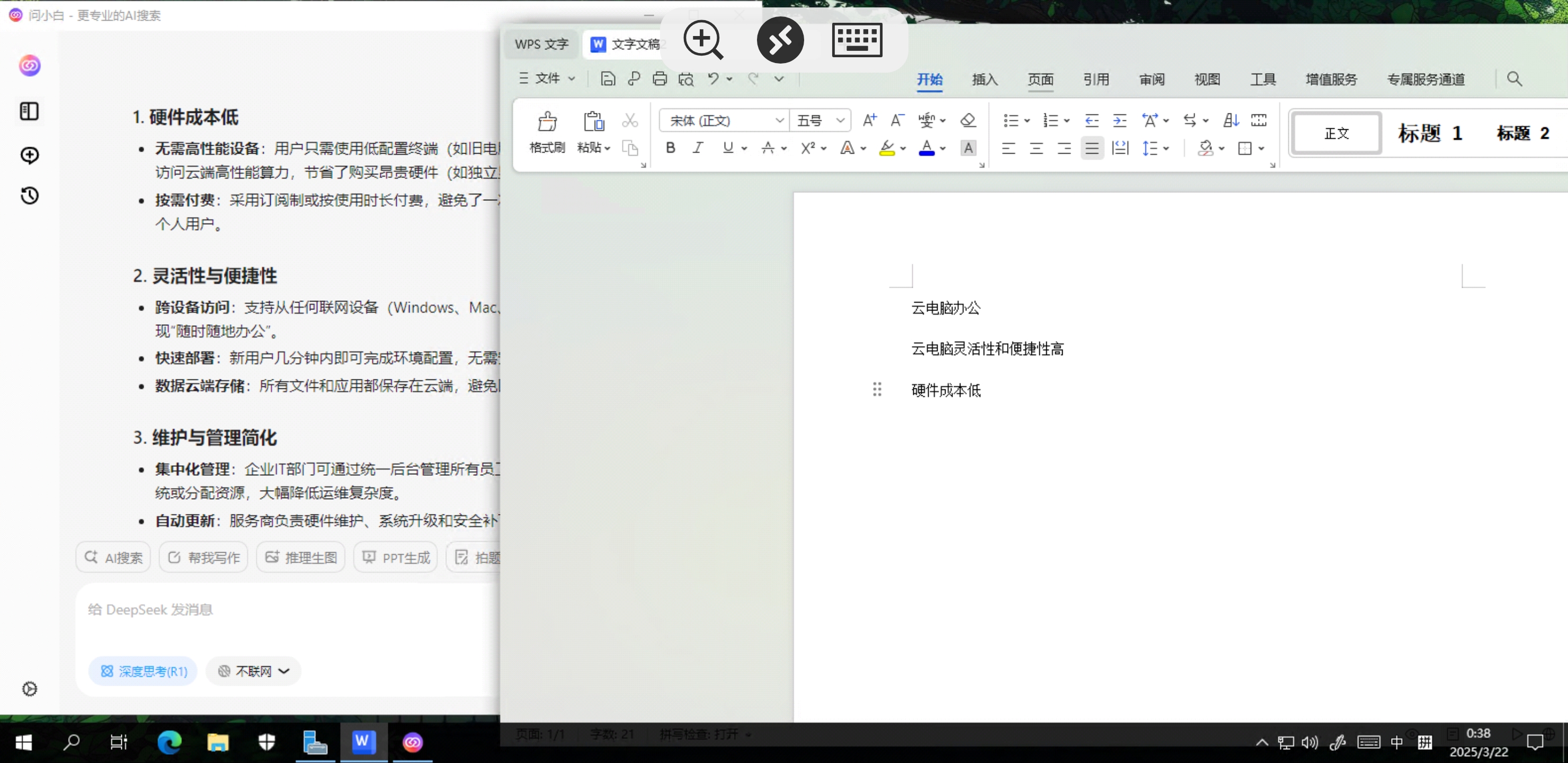
Task: Expand the quick access toolbar customize chevron
Action: coord(779,78)
